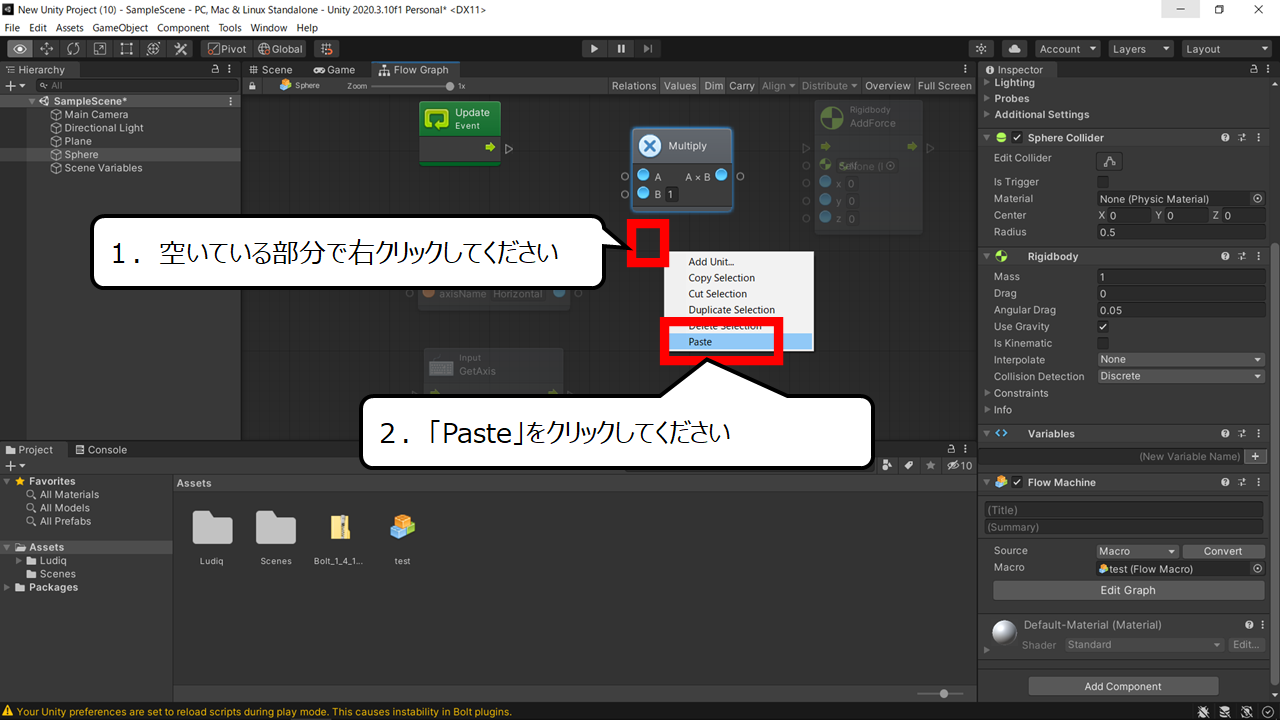
Task: Open the cloud services icon
Action: [1014, 49]
